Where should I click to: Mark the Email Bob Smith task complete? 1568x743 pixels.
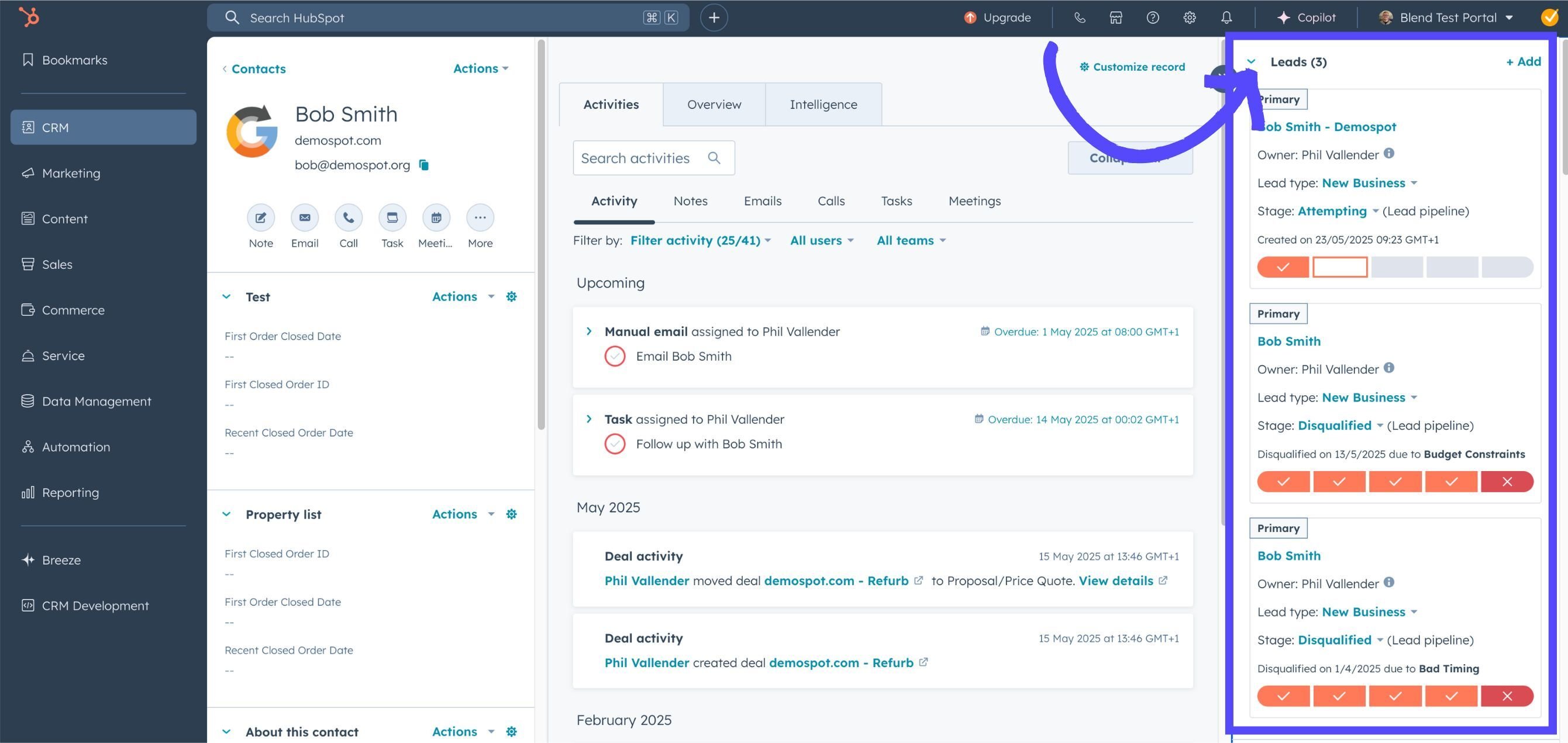[x=615, y=356]
